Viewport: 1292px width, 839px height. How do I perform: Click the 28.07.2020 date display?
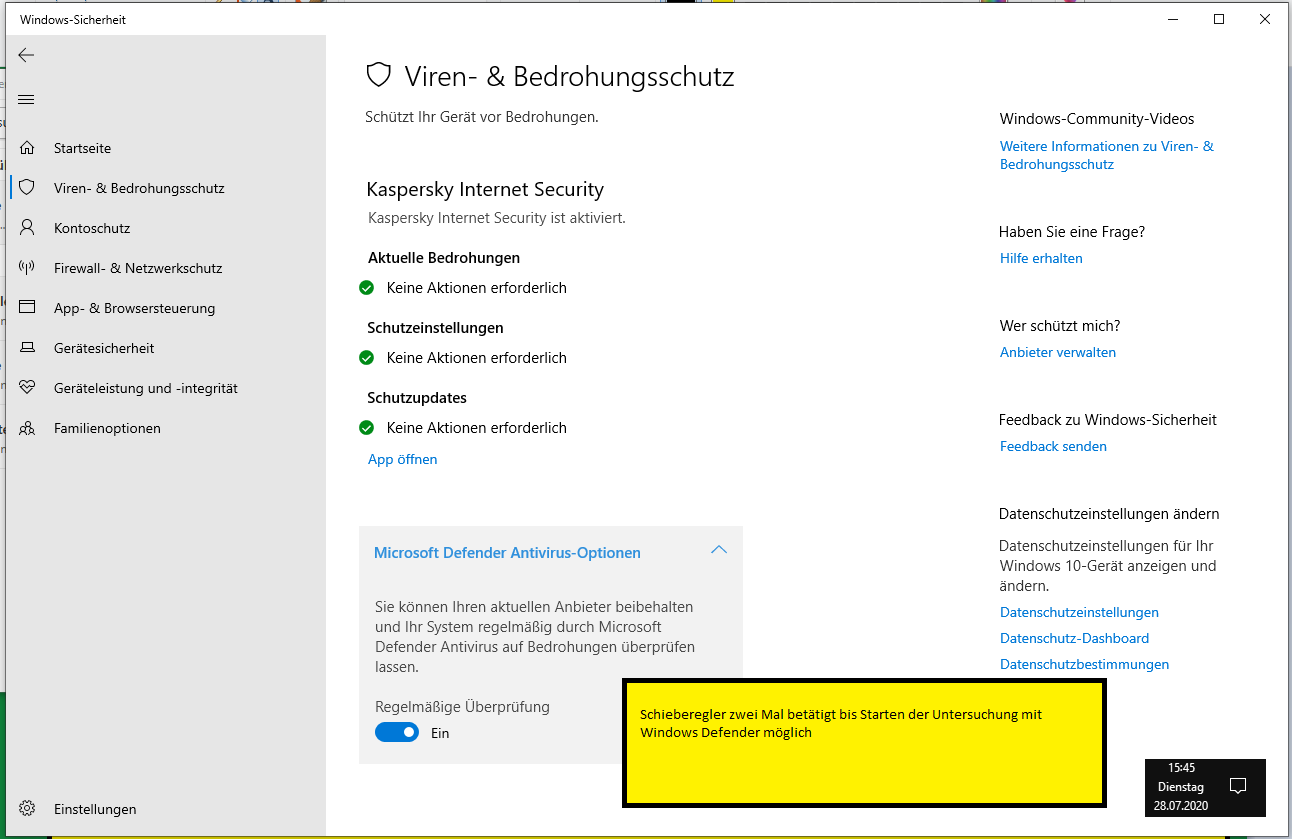coord(1181,805)
